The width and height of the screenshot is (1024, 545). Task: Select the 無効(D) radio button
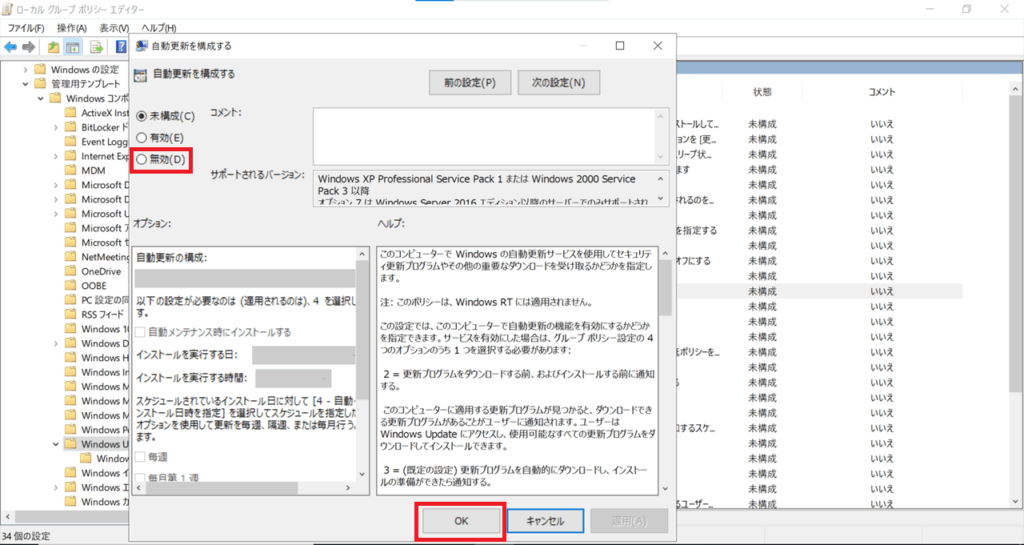pos(141,159)
